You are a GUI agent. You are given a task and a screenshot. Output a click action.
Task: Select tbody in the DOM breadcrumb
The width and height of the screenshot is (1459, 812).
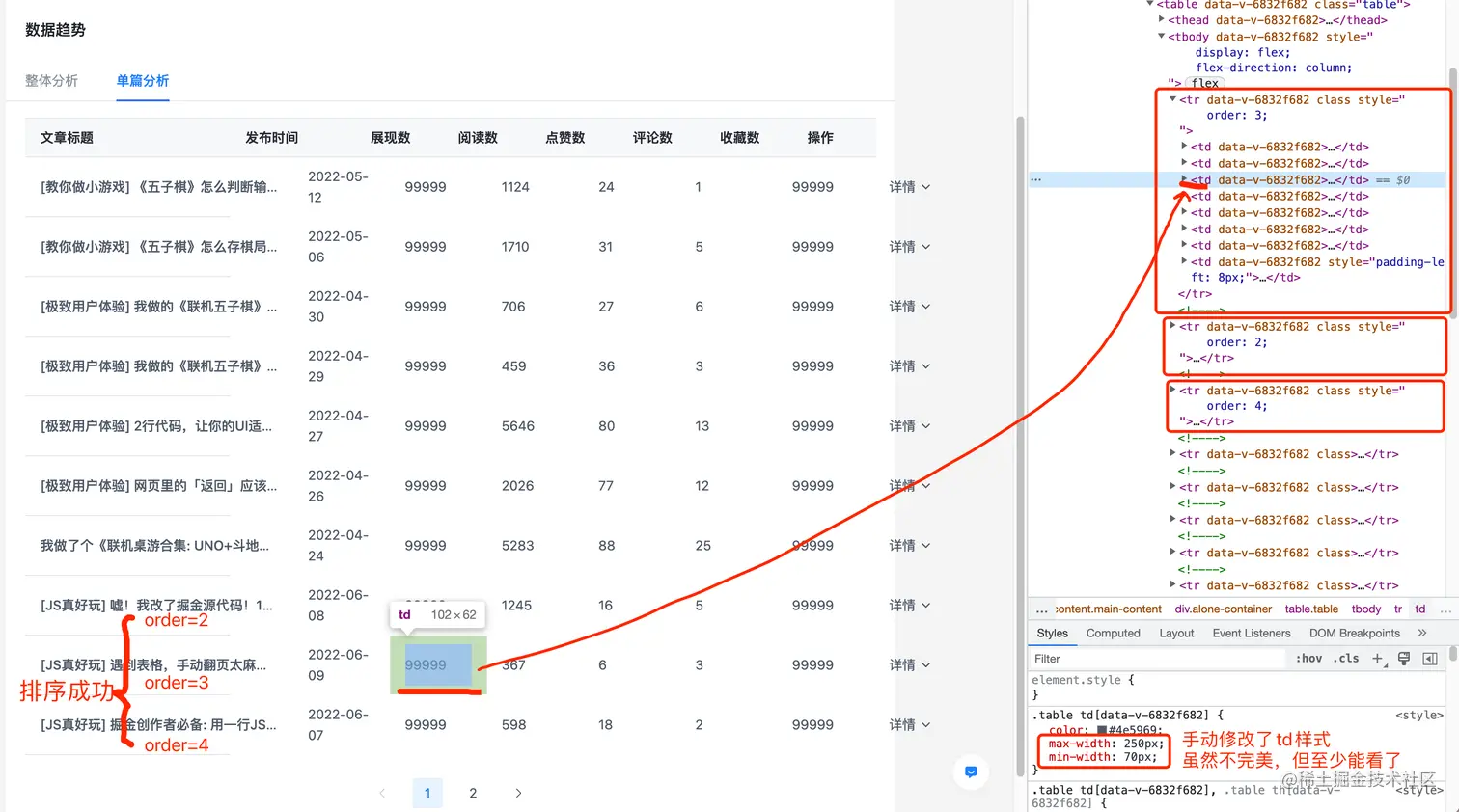coord(1366,609)
